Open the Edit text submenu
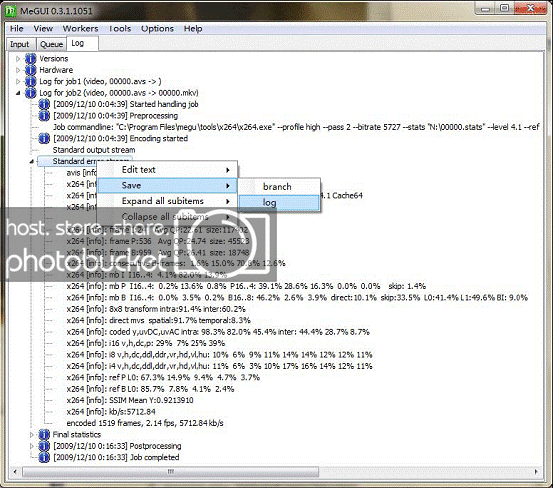Viewport: 553px width, 488px height. click(x=167, y=170)
